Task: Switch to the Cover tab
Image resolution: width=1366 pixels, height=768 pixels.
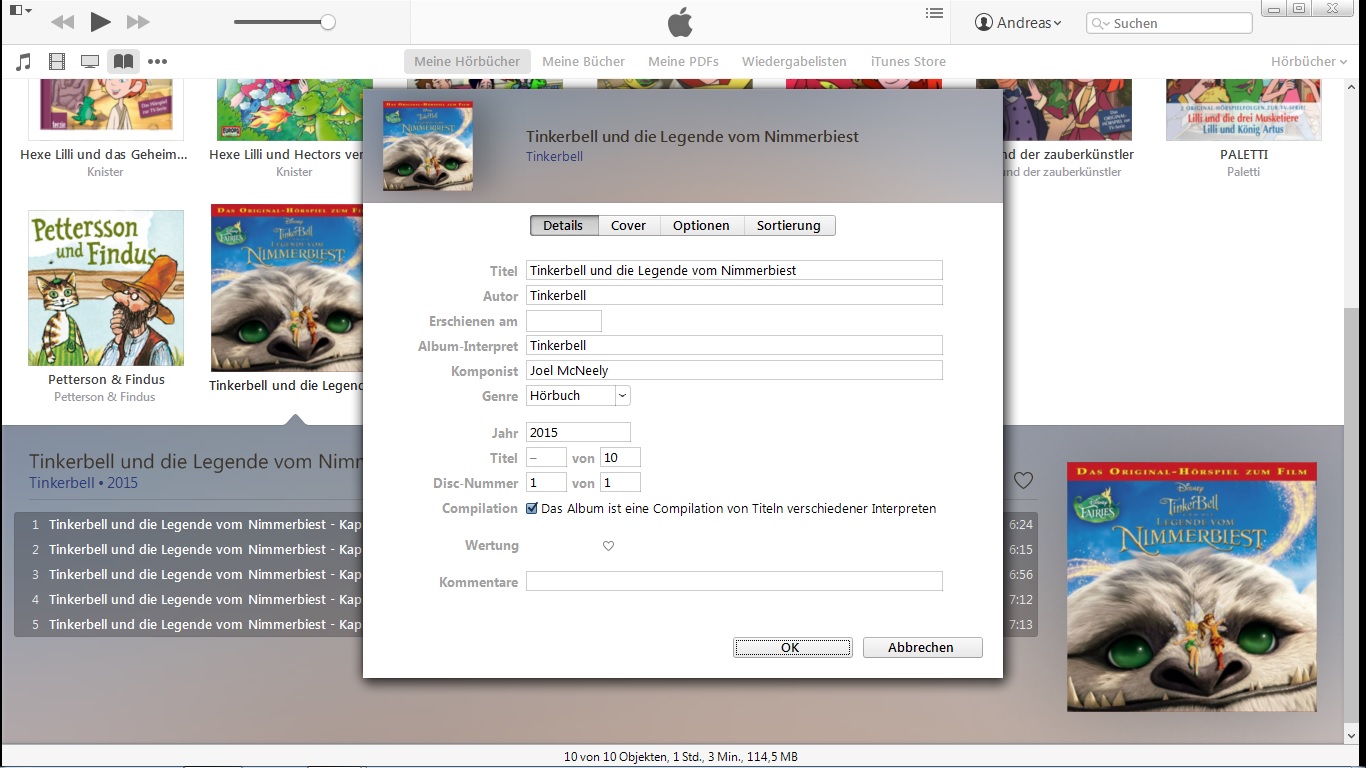Action: click(629, 226)
